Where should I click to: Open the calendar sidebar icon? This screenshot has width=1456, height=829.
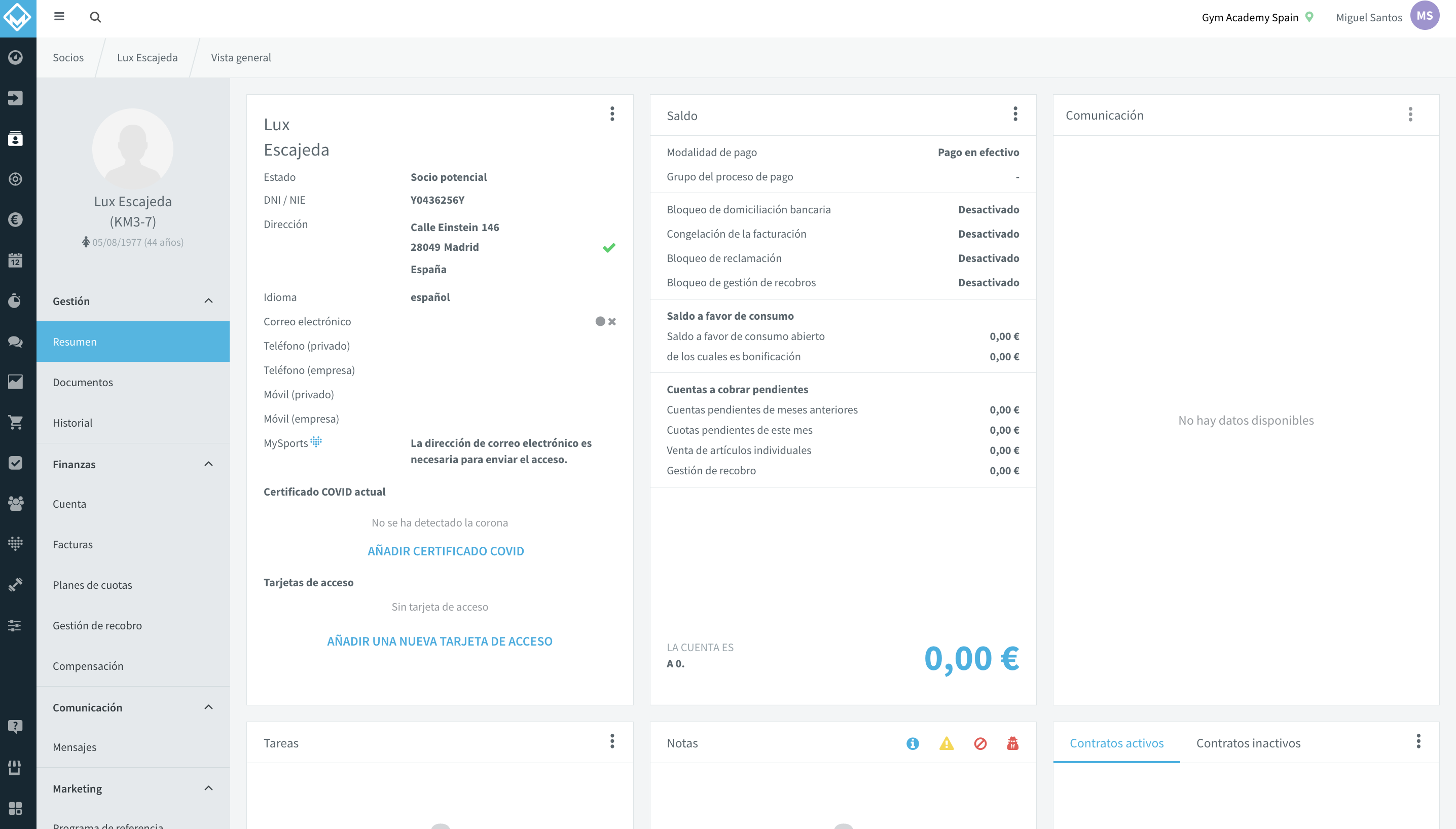15,260
